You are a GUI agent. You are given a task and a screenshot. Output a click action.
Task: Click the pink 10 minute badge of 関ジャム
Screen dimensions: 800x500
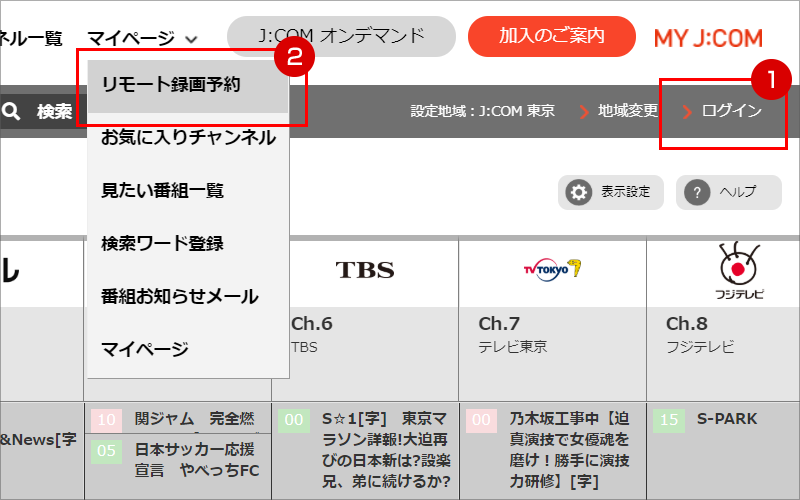107,420
